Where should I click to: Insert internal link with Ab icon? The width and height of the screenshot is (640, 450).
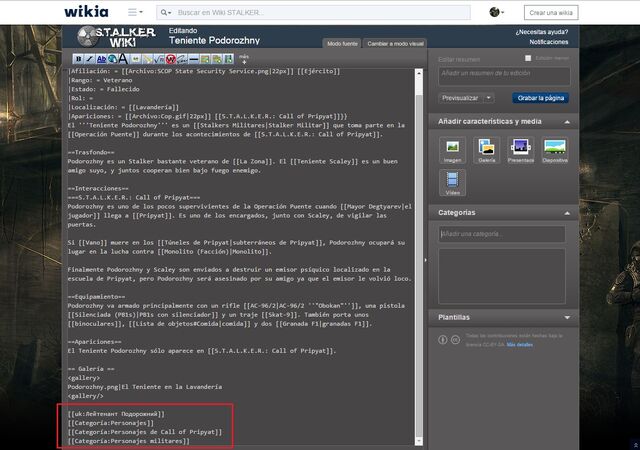tap(101, 59)
